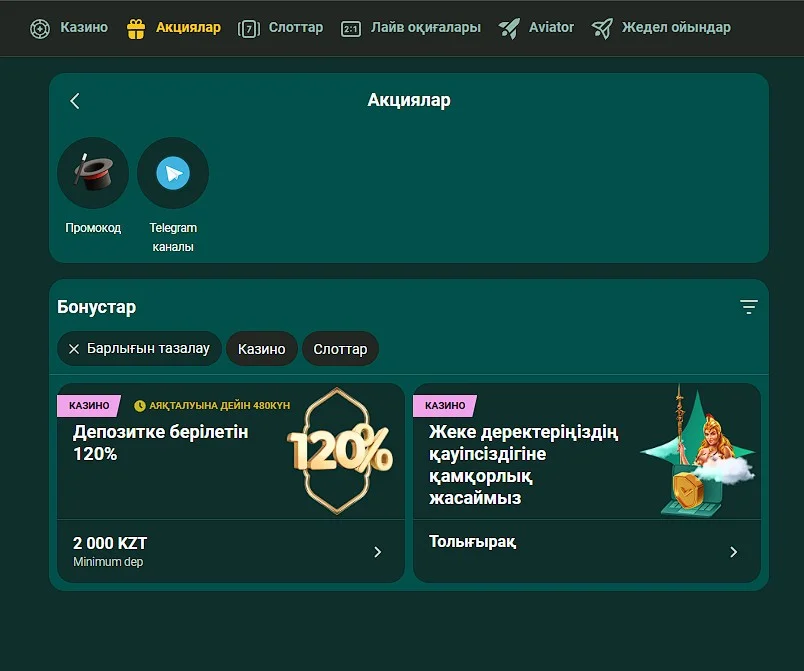Image resolution: width=804 pixels, height=671 pixels.
Task: Click the Лайв оқиғалары scoreboard icon
Action: tap(351, 28)
